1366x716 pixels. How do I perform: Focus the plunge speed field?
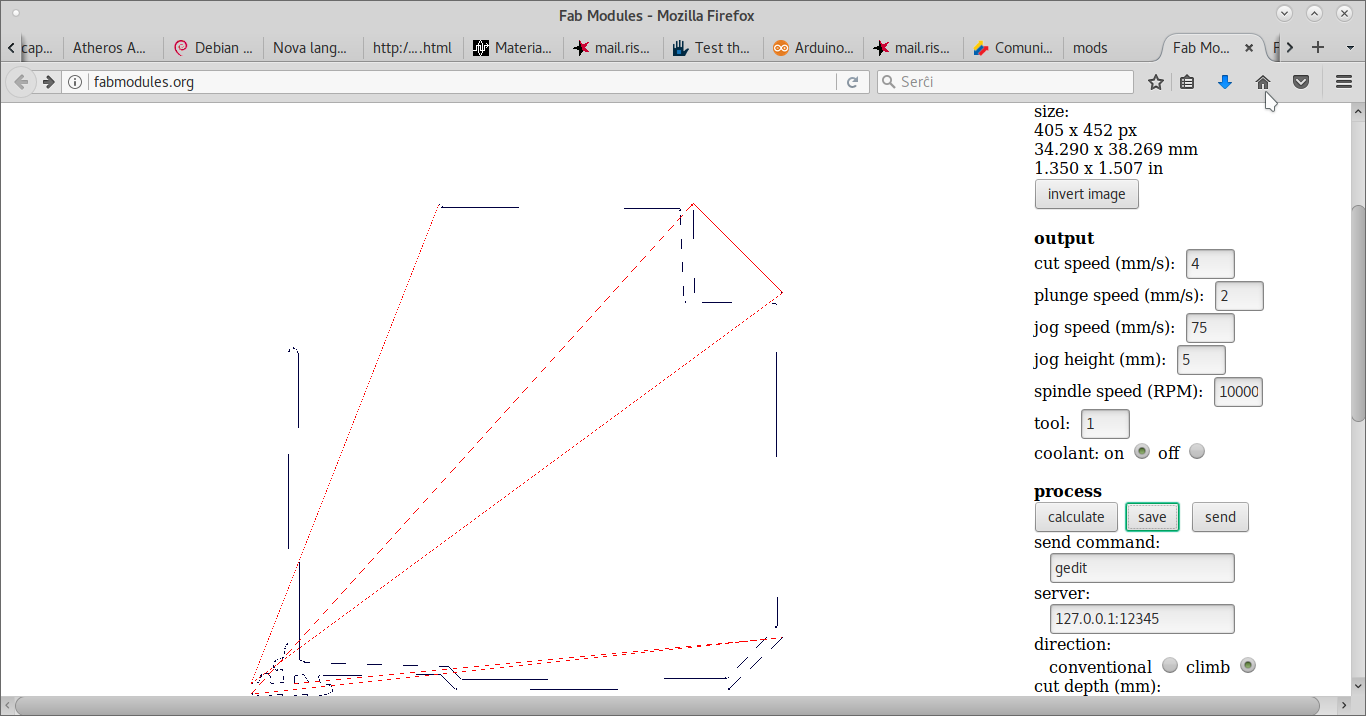click(x=1239, y=296)
